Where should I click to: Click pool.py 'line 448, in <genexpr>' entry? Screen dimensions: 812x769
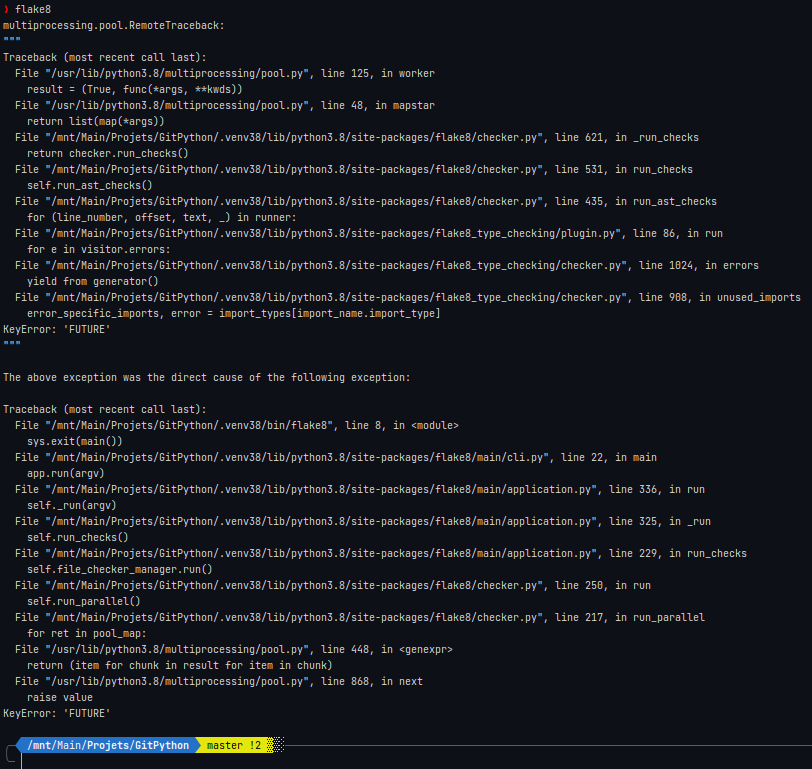234,650
